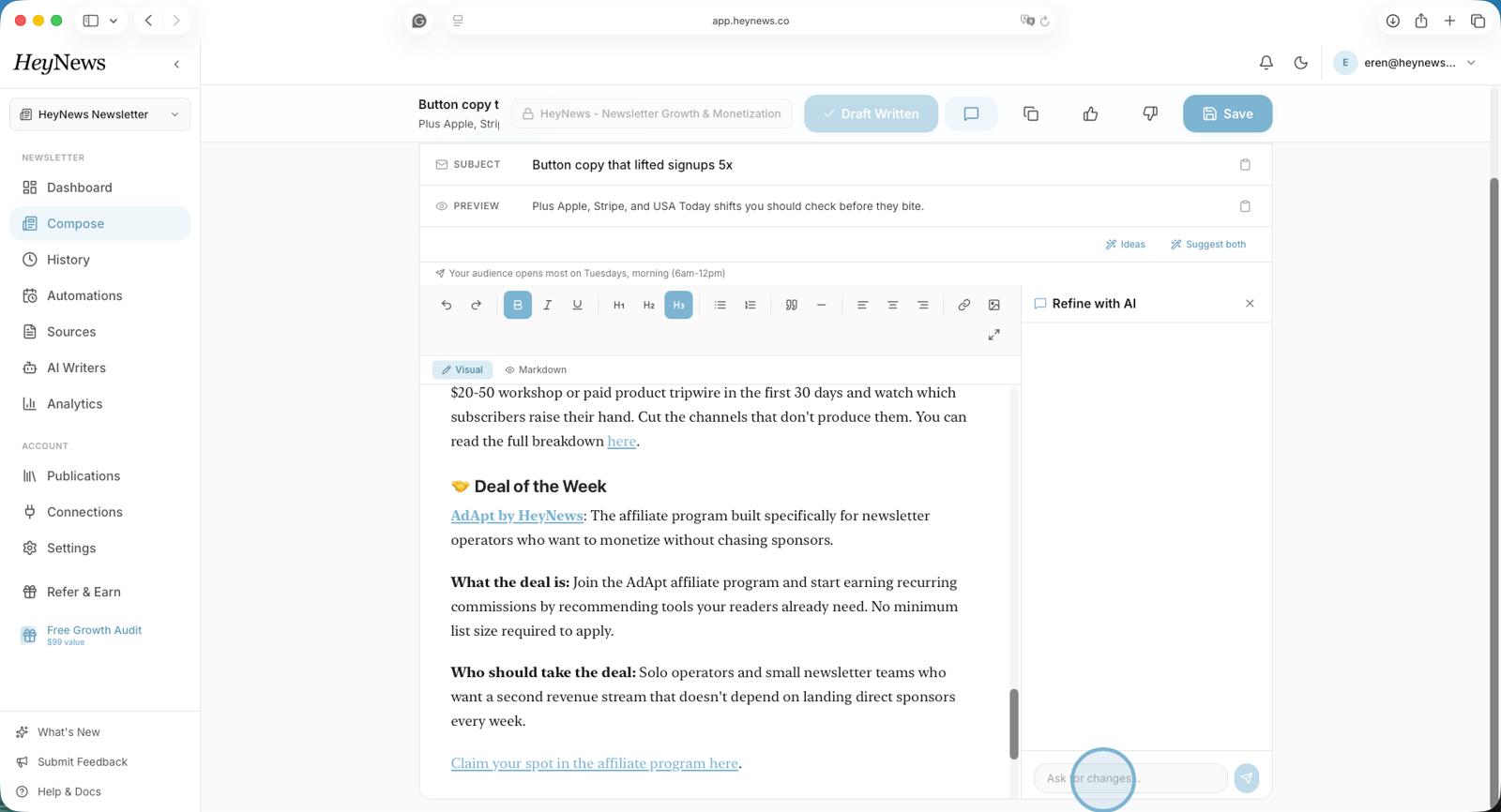Switch to Visual editor tab

(x=462, y=369)
